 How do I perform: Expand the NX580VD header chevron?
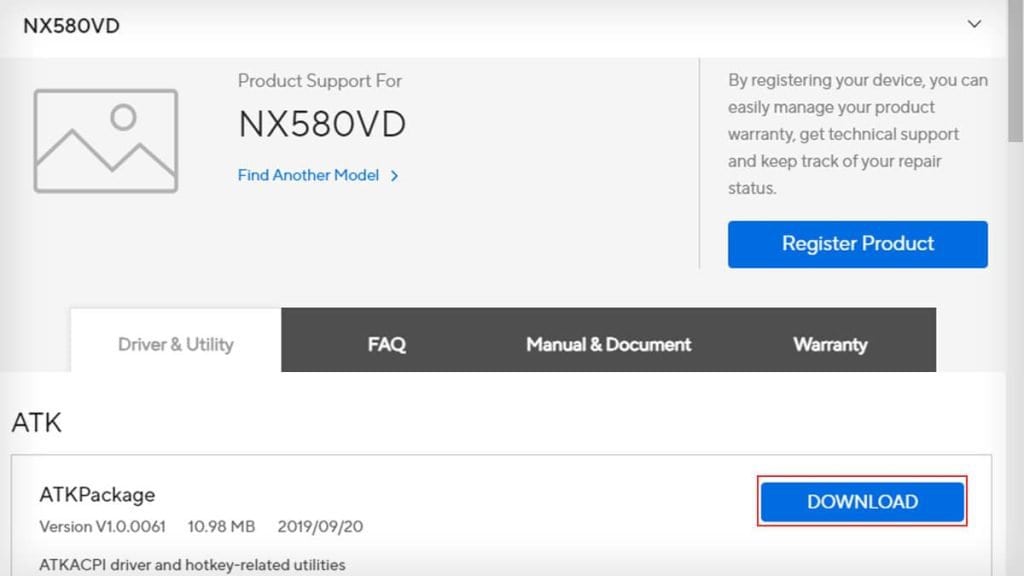point(974,24)
